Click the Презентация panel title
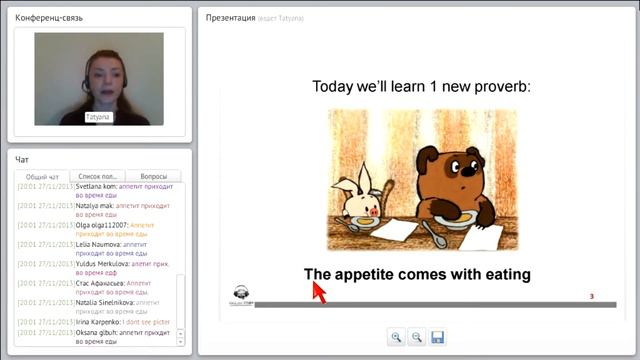The height and width of the screenshot is (360, 640). point(231,18)
